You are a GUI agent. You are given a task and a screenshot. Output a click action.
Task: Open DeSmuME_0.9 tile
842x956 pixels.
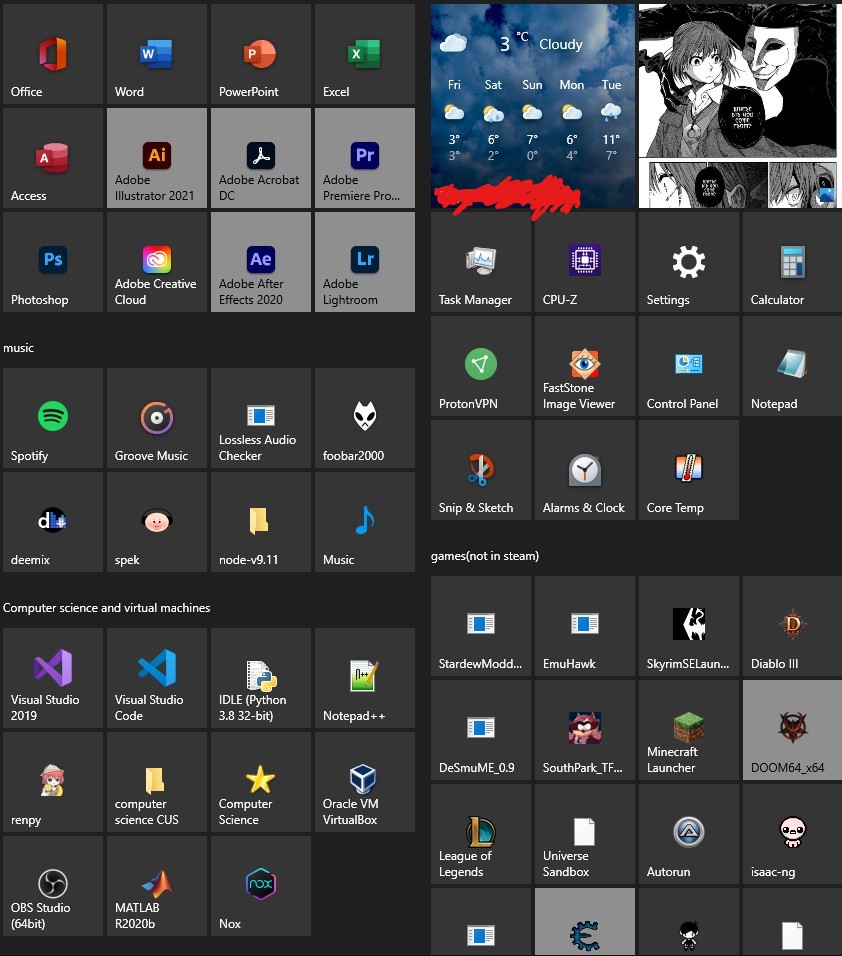point(481,730)
